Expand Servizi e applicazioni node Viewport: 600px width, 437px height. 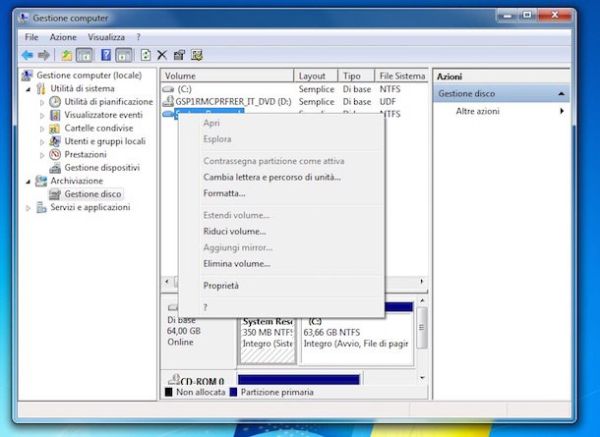pos(28,207)
